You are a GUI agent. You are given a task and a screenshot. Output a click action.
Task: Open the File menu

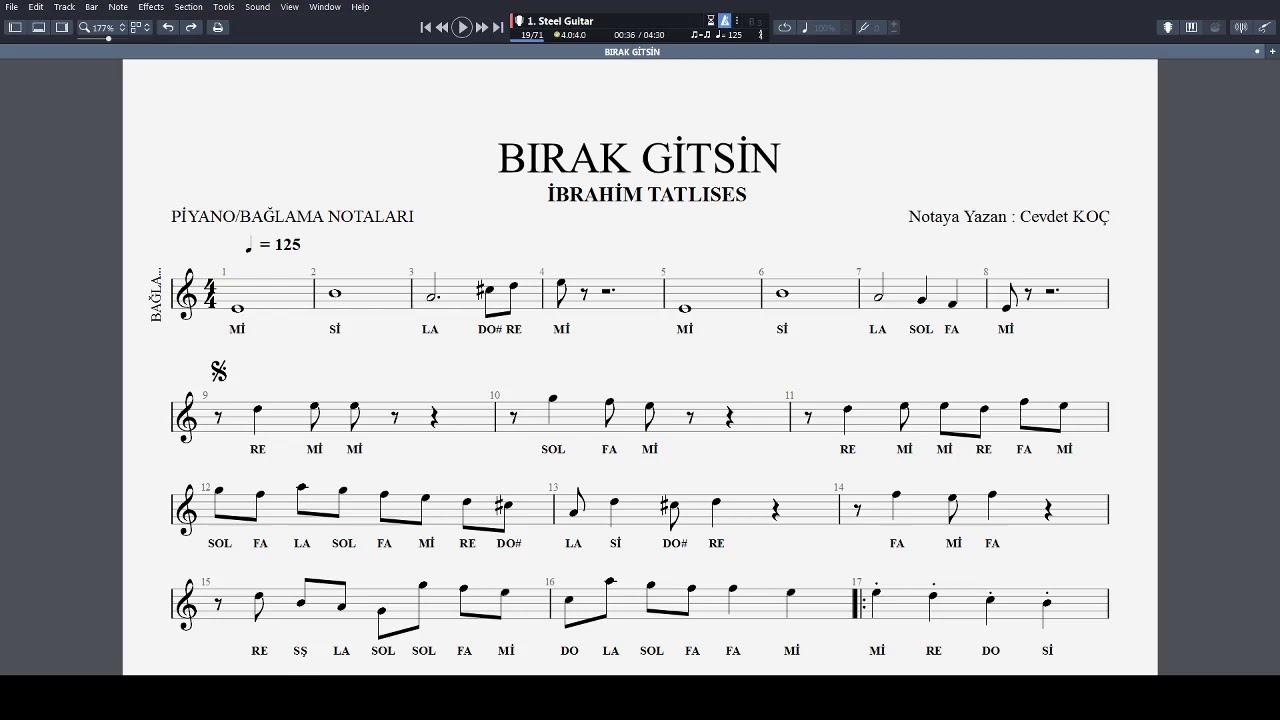tap(12, 7)
